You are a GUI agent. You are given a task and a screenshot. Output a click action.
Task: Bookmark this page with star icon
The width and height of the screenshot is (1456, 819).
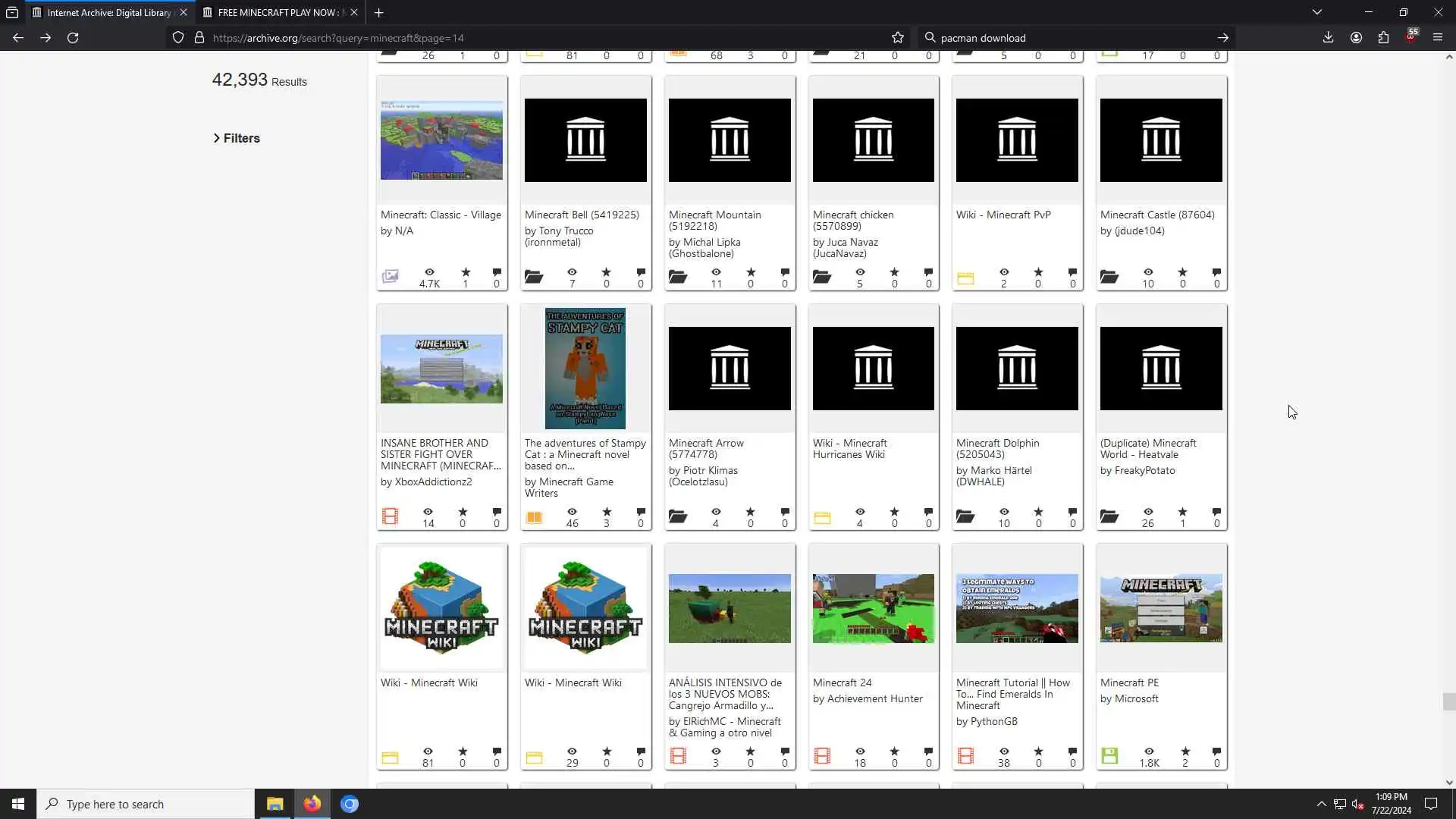[x=898, y=38]
